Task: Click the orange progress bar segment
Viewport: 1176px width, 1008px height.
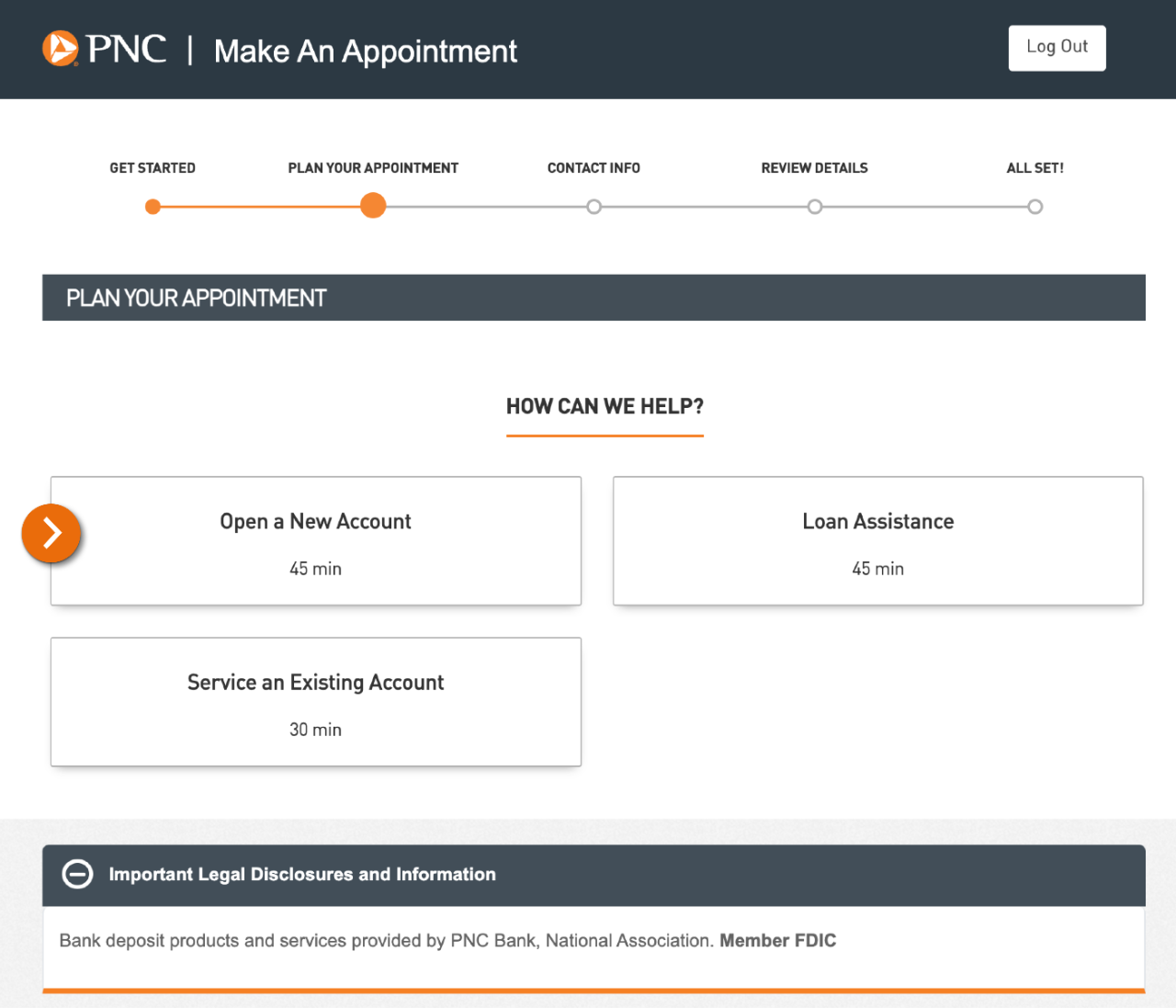Action: coord(262,206)
